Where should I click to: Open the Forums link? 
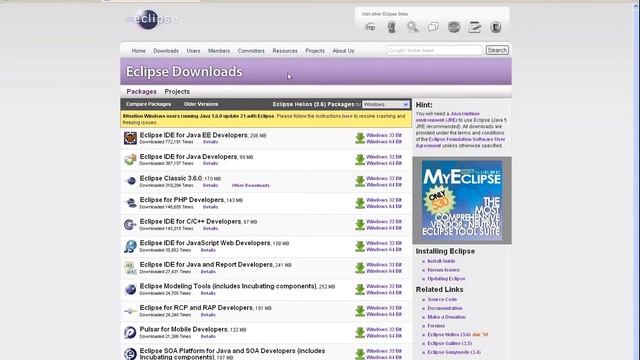point(436,326)
